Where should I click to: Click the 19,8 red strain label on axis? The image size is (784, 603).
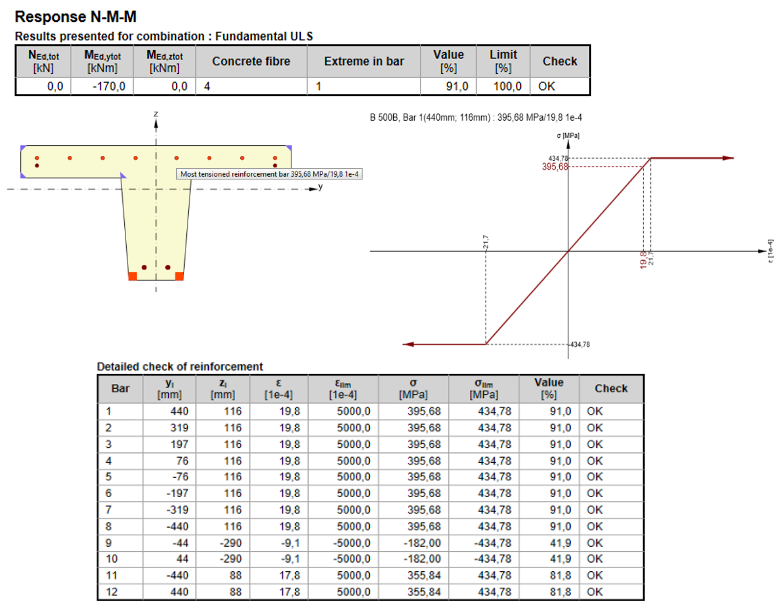[x=644, y=260]
